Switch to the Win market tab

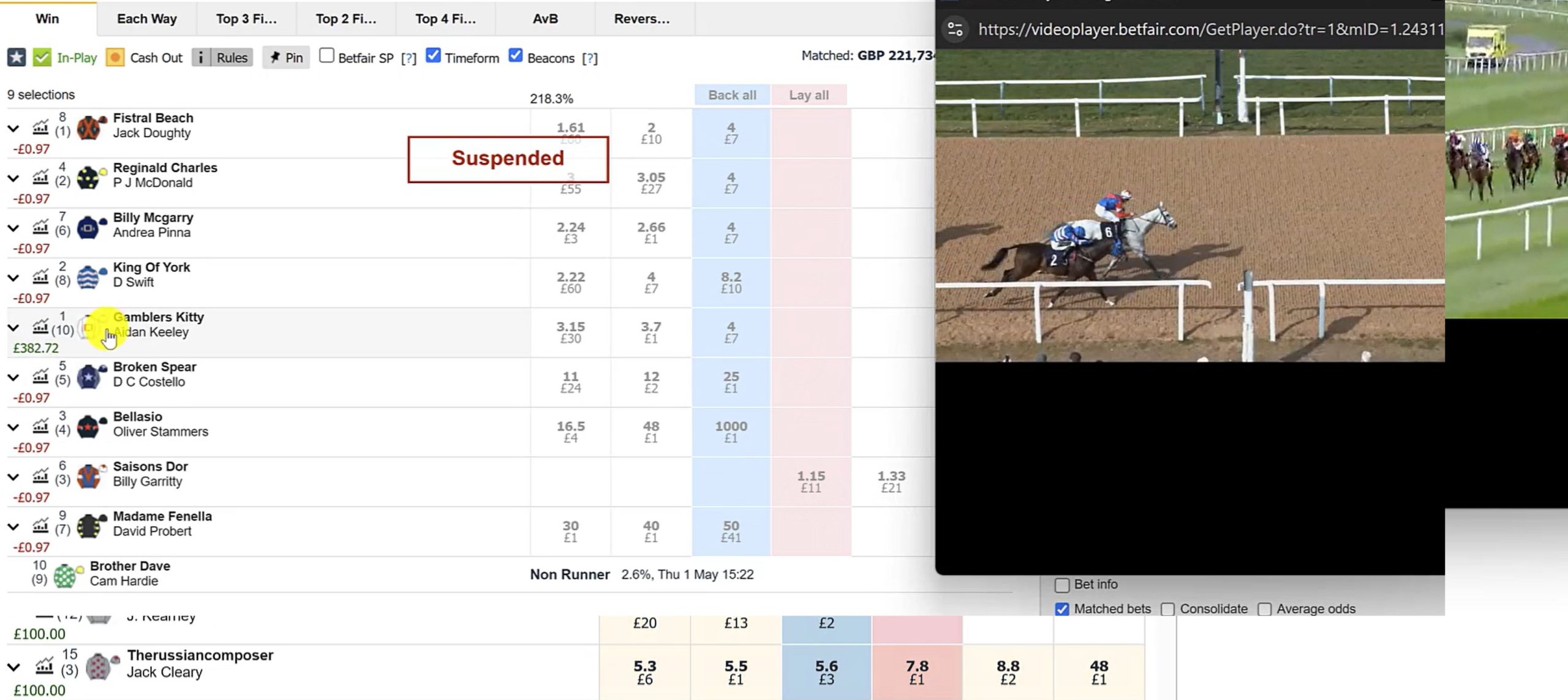tap(48, 19)
